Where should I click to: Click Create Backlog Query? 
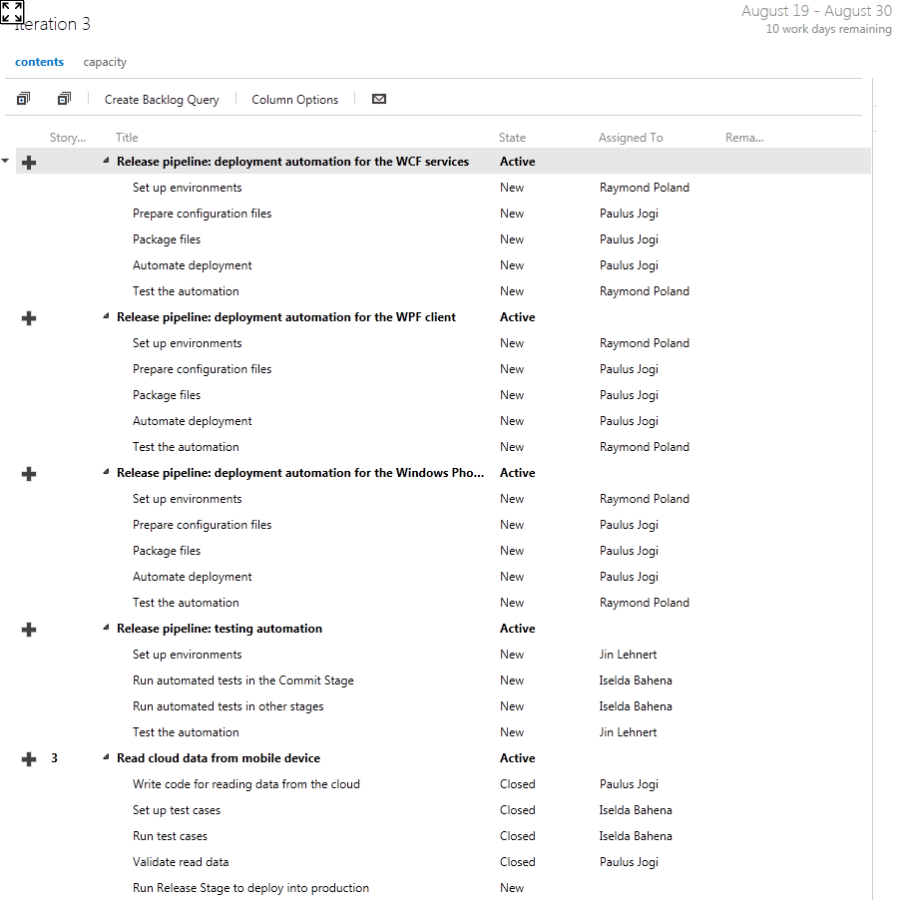click(x=161, y=100)
